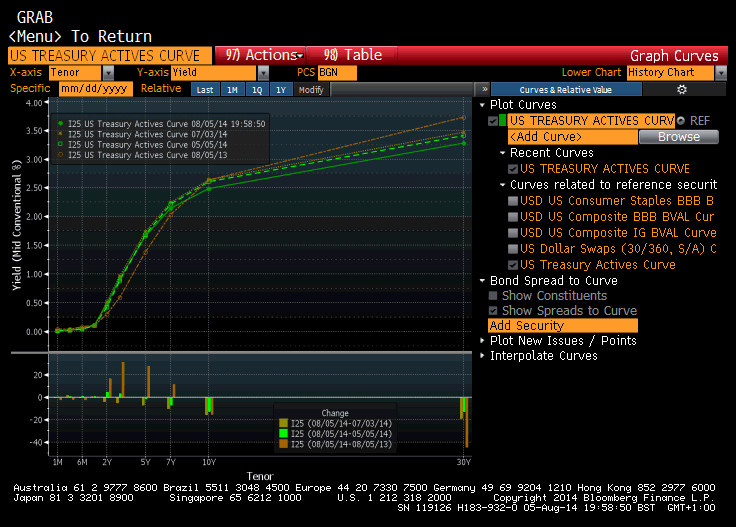Select the Last relative period
Screen dimensions: 736x527
click(205, 90)
